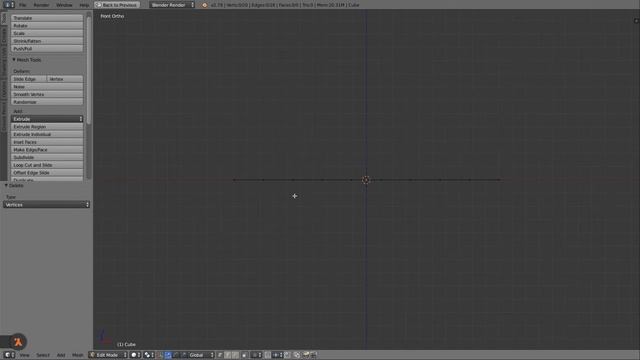Screen dimensions: 640x360
Task: Open the delete Type Vertices dropdown
Action: [47, 204]
